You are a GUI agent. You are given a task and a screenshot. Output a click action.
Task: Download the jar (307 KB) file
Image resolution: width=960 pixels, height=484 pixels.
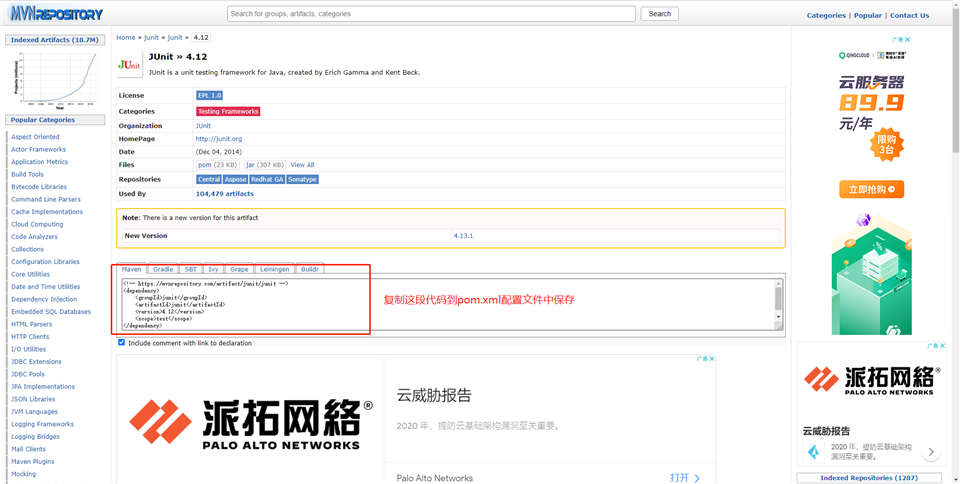(x=264, y=165)
